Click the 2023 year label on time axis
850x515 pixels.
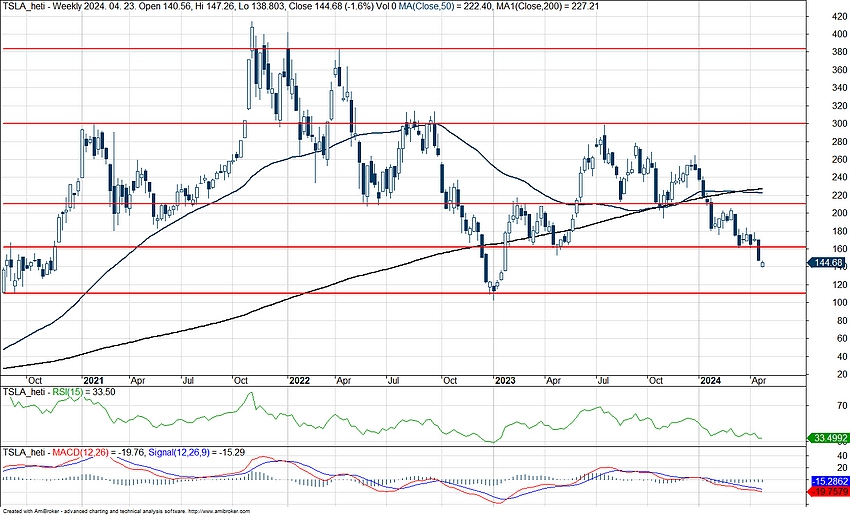(x=505, y=381)
